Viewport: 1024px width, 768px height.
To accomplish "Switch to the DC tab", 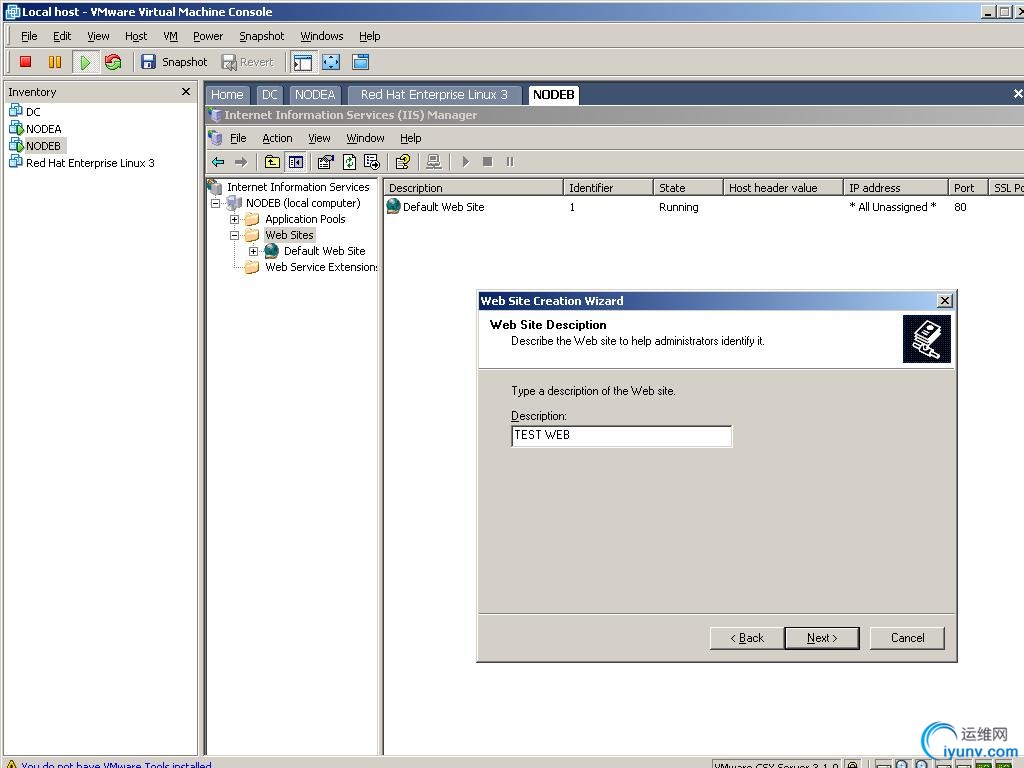I will pyautogui.click(x=270, y=95).
